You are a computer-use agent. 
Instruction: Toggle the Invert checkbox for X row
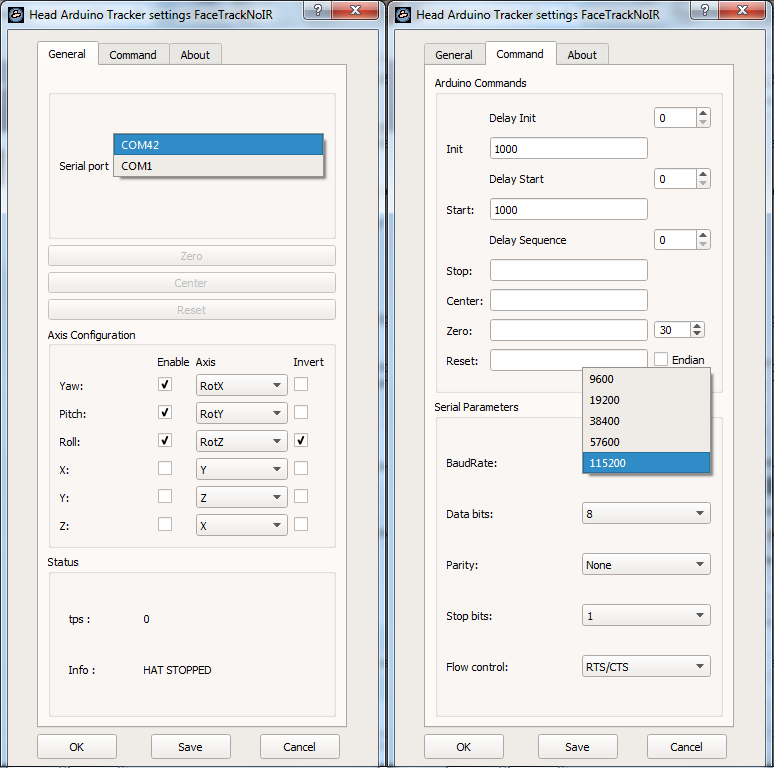click(x=301, y=468)
